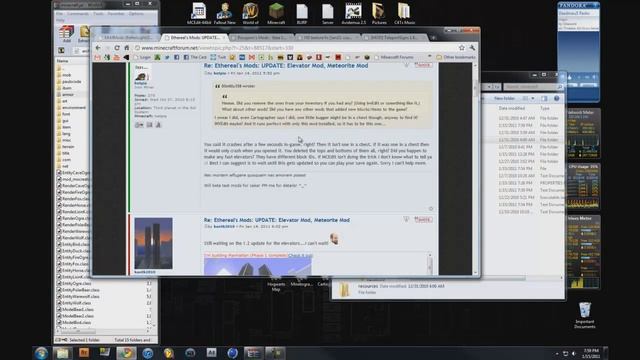Go to the Chrome home page
Screen dimensions: 640x360
pyautogui.click(x=127, y=48)
